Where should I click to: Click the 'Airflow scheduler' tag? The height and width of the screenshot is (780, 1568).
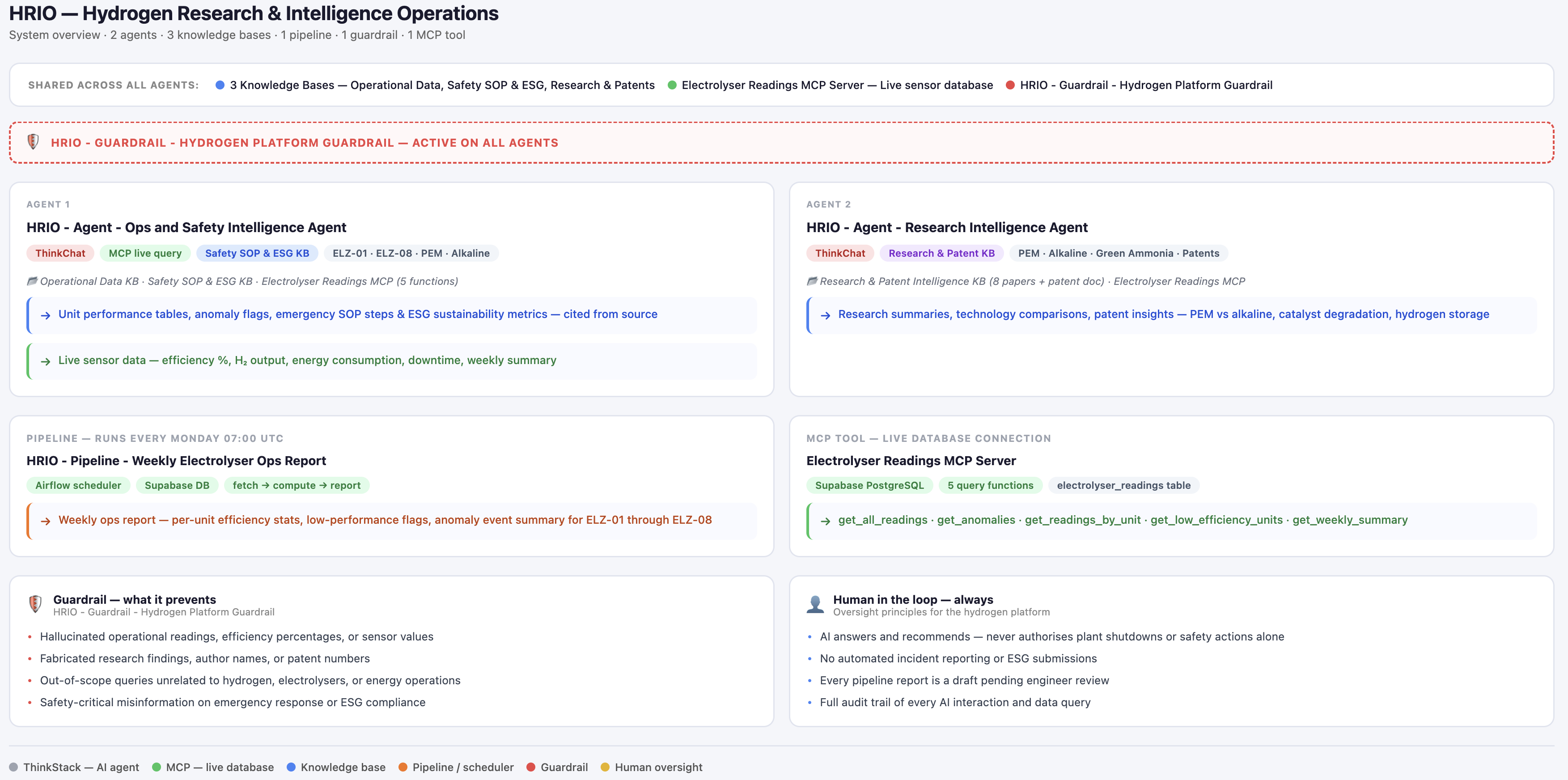pyautogui.click(x=79, y=485)
